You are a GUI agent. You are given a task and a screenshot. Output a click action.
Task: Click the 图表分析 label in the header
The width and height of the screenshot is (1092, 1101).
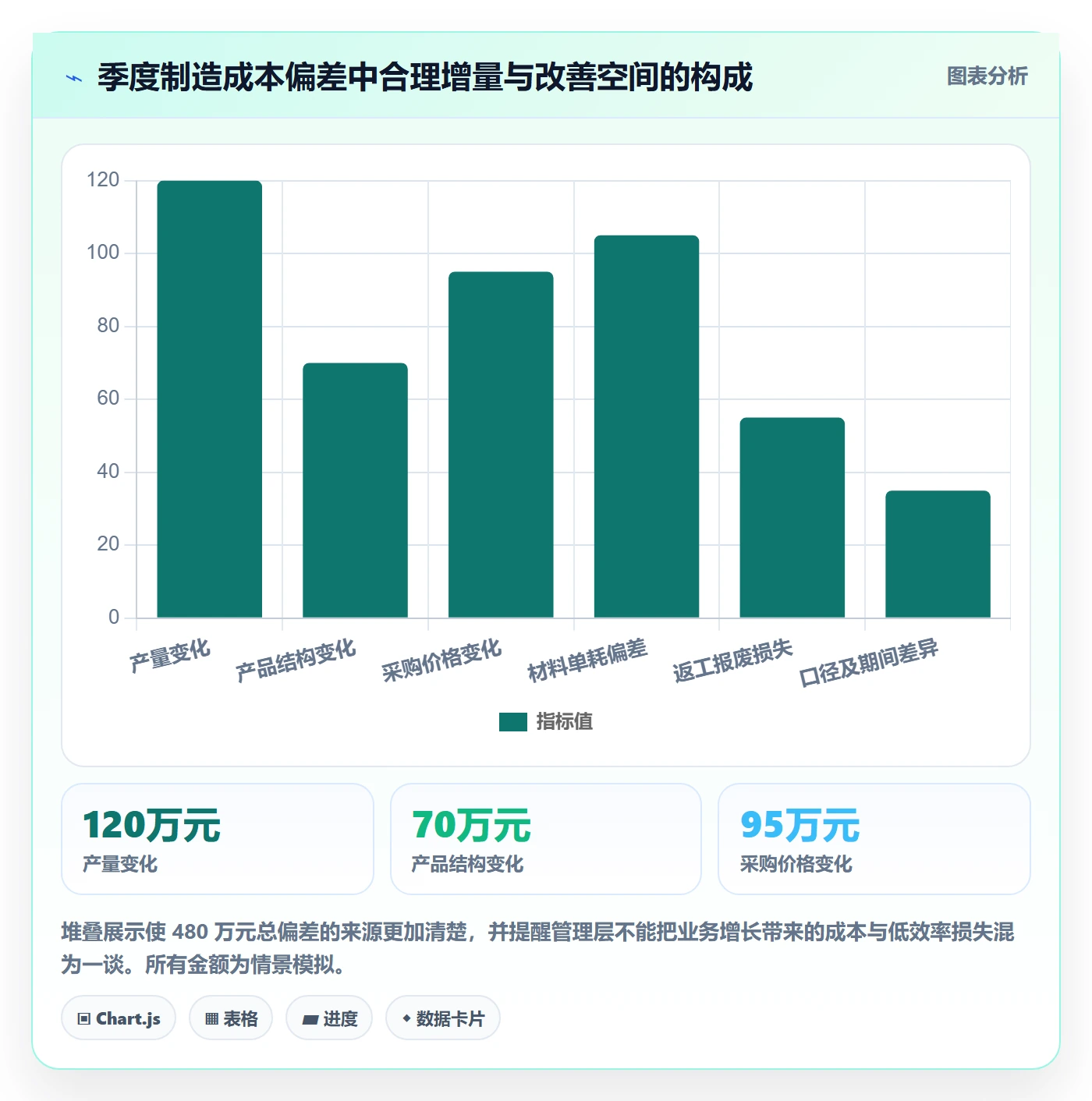(x=987, y=76)
